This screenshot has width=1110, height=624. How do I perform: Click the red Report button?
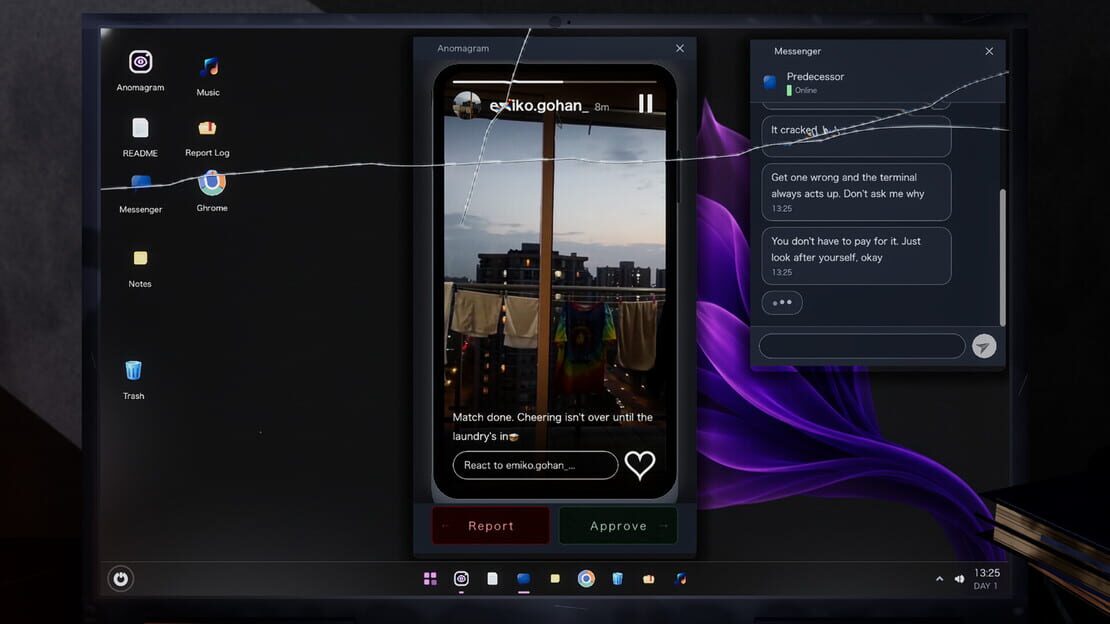[x=491, y=526]
